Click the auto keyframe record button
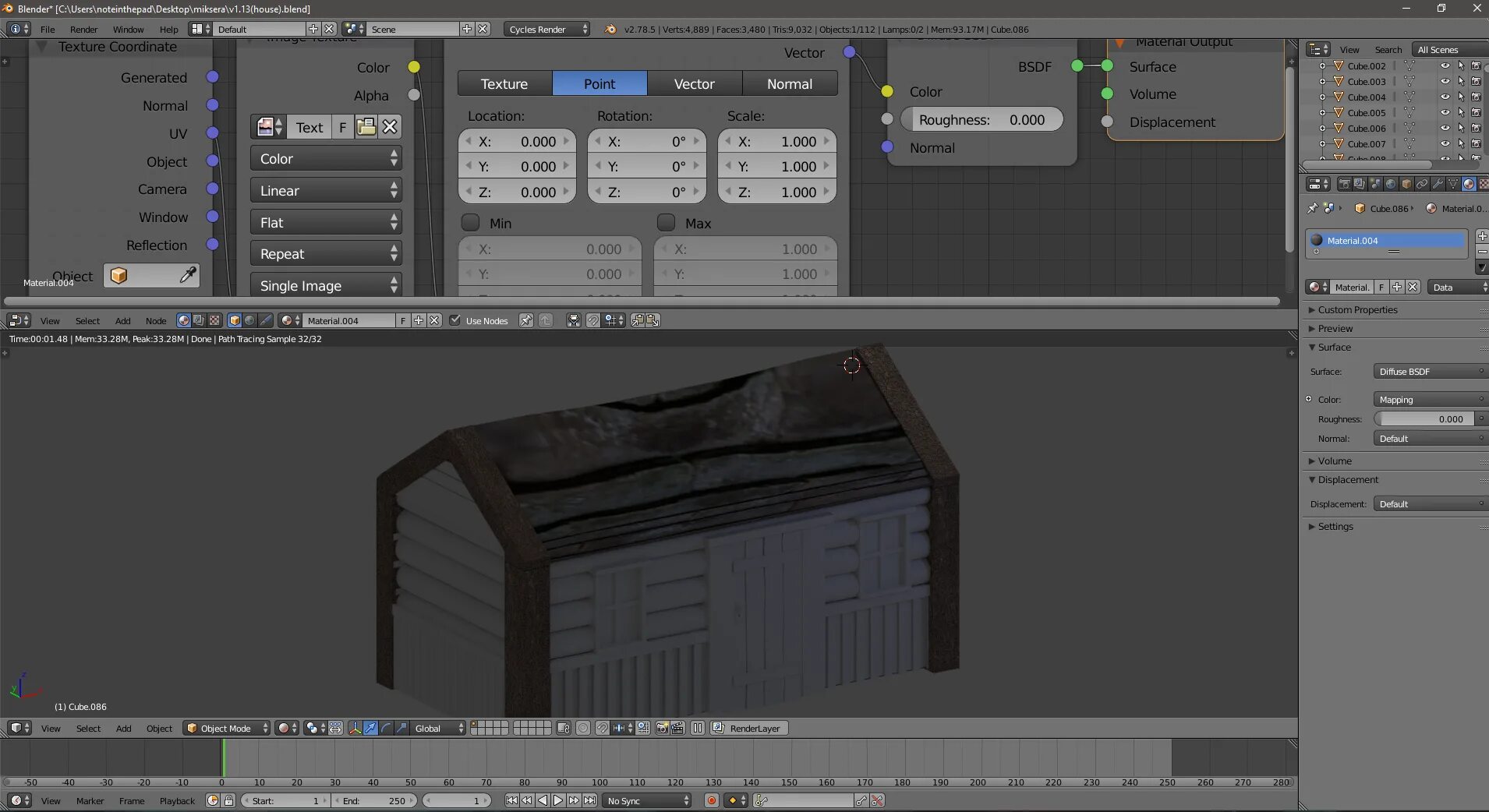This screenshot has width=1489, height=812. click(711, 800)
